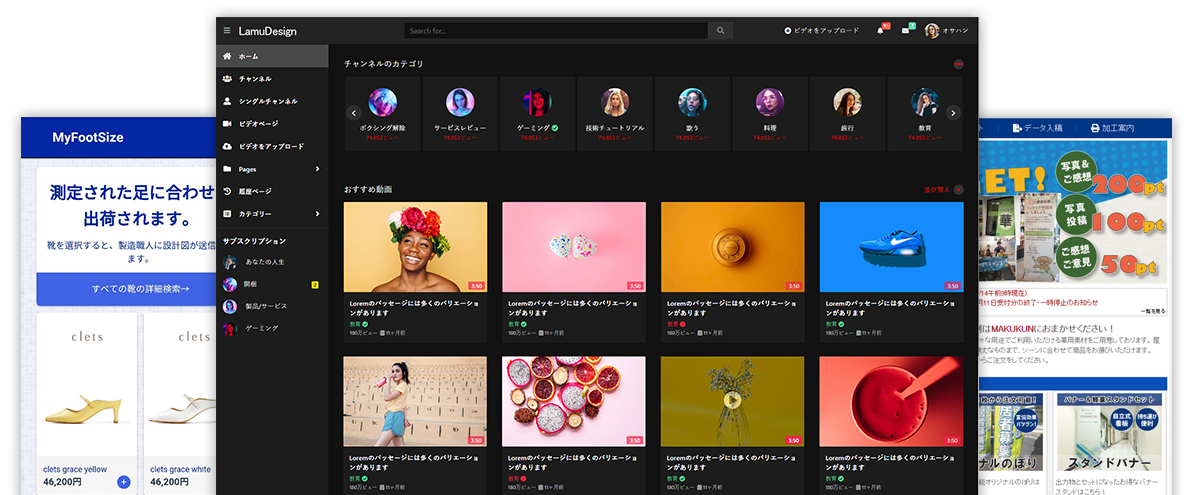Viewport: 1194px width, 495px height.
Task: Click the search magnifier button
Action: 720,31
